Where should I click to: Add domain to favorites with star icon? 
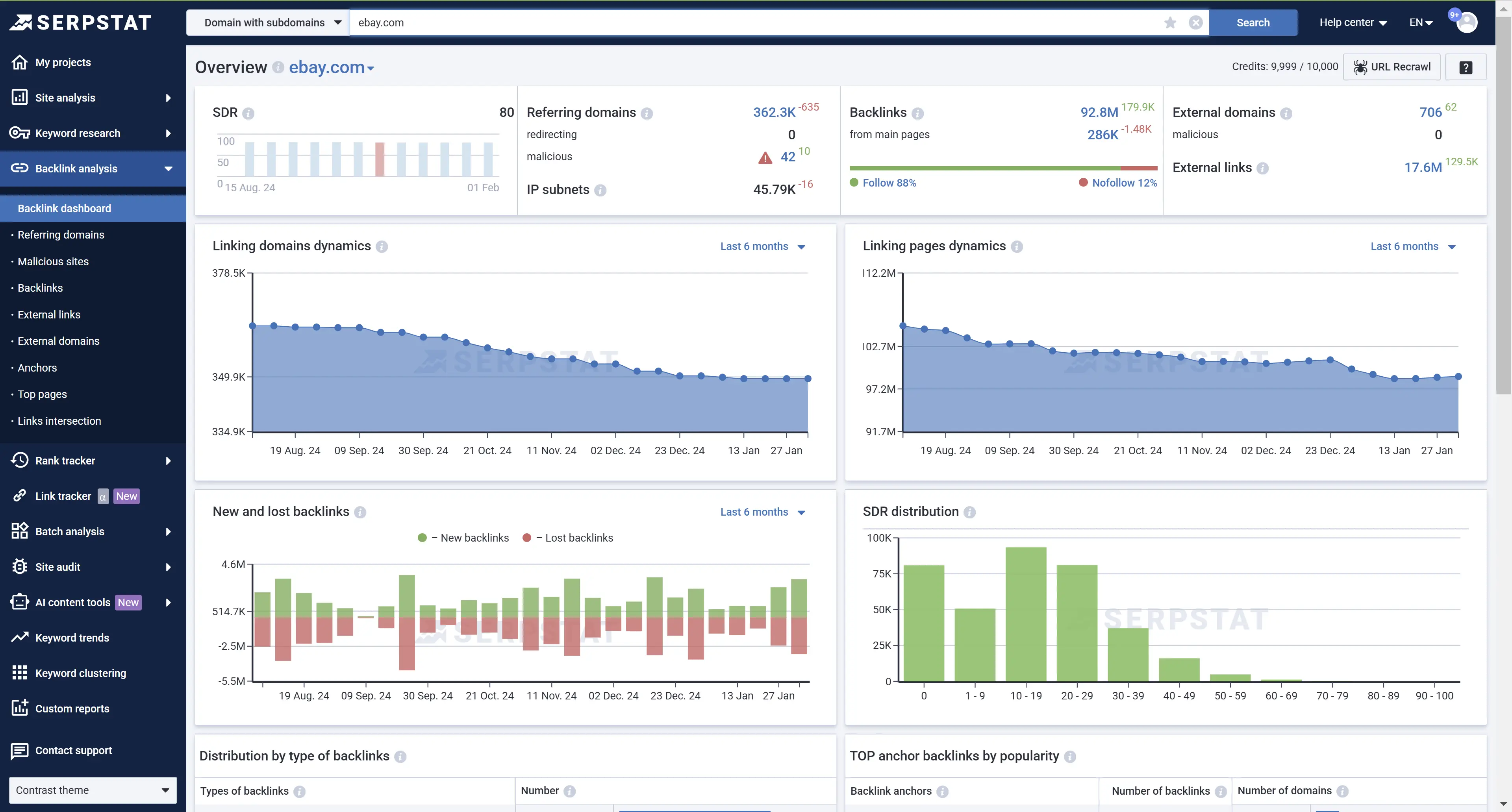pos(1170,22)
